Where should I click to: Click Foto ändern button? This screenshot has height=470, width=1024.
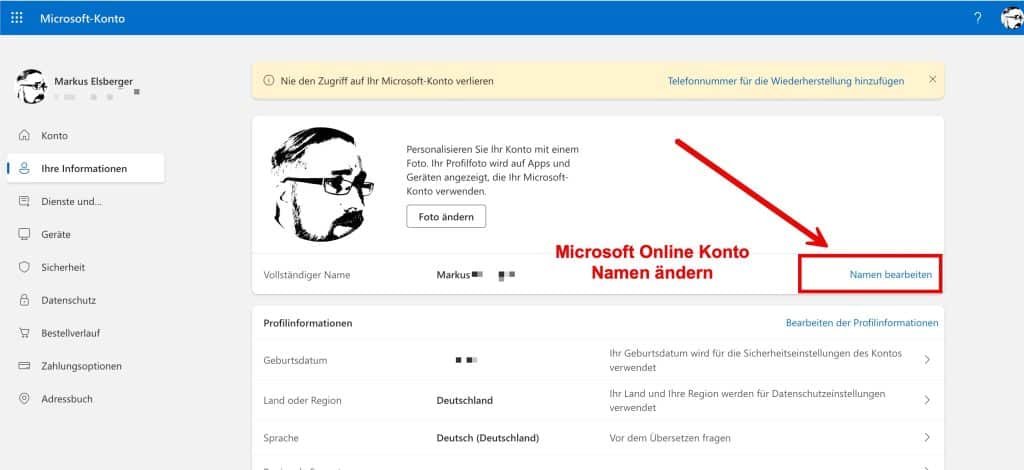click(x=446, y=217)
